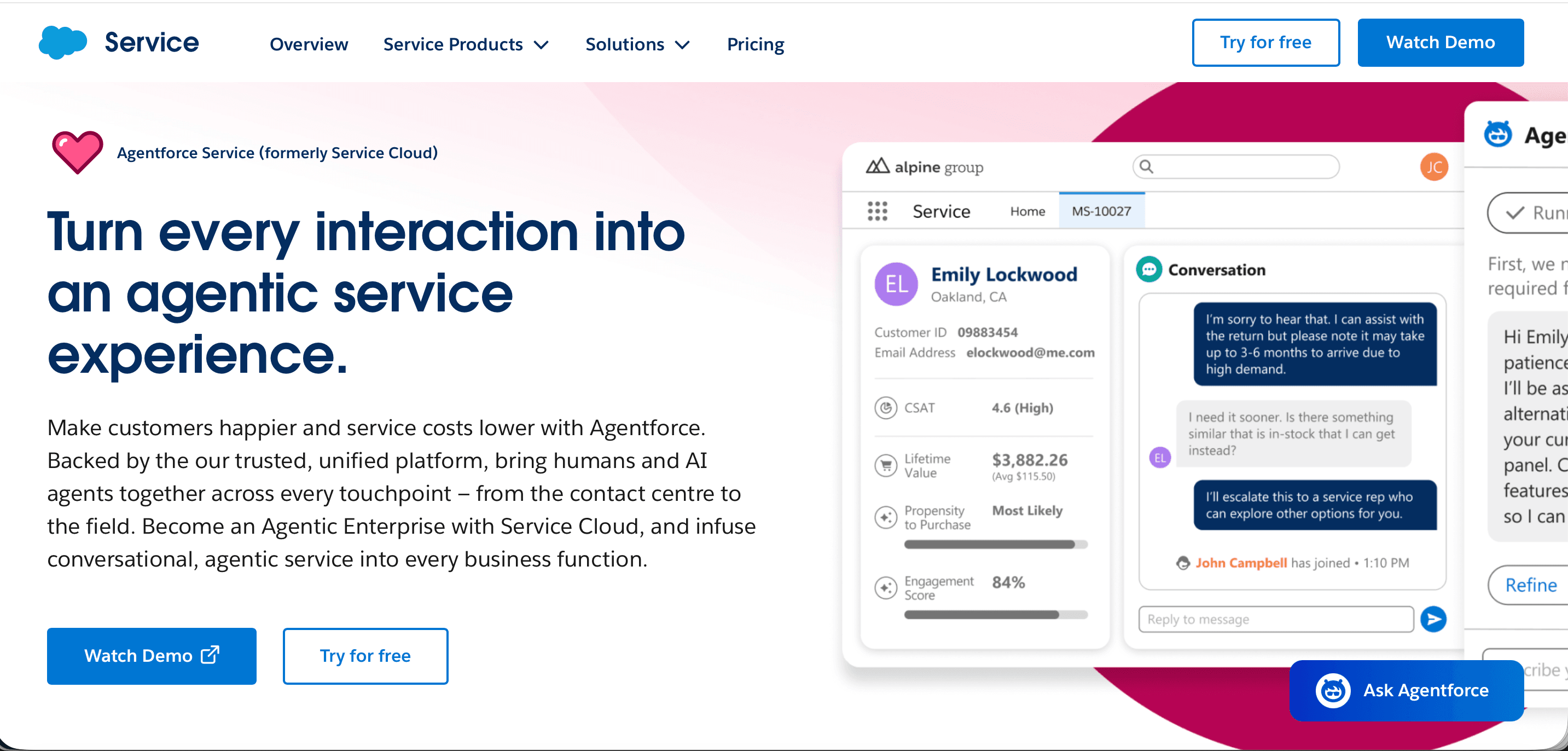The width and height of the screenshot is (1568, 751).
Task: Click the 84% engagement score value
Action: (1008, 582)
